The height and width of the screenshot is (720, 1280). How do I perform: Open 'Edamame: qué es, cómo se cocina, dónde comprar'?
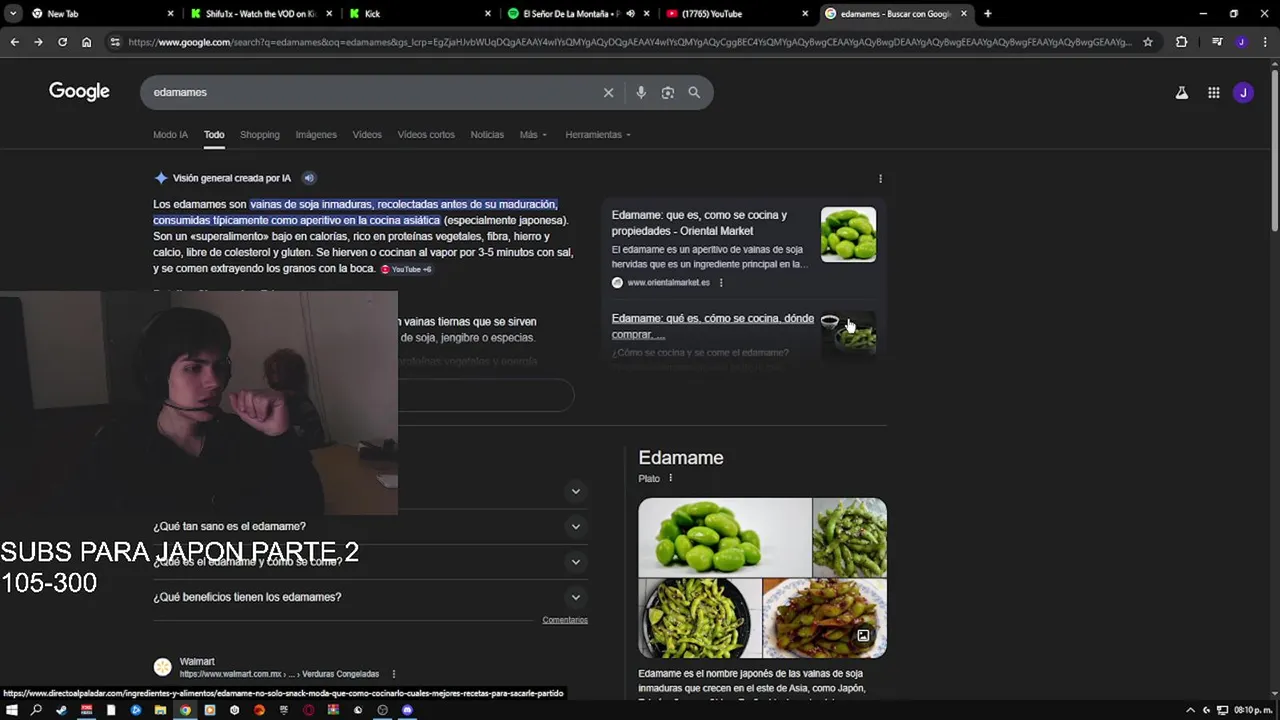(713, 326)
